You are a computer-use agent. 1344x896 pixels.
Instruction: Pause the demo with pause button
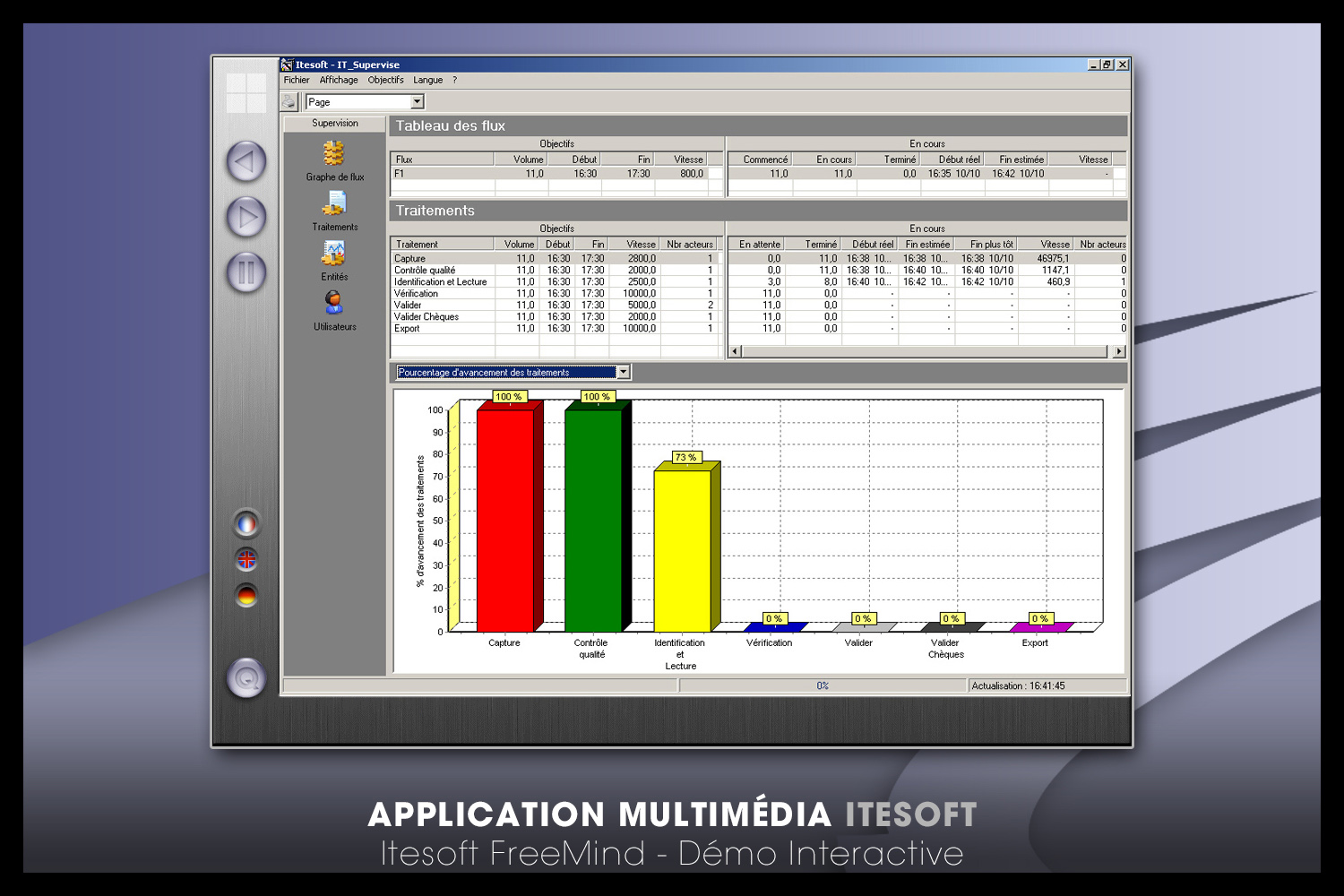[x=246, y=272]
